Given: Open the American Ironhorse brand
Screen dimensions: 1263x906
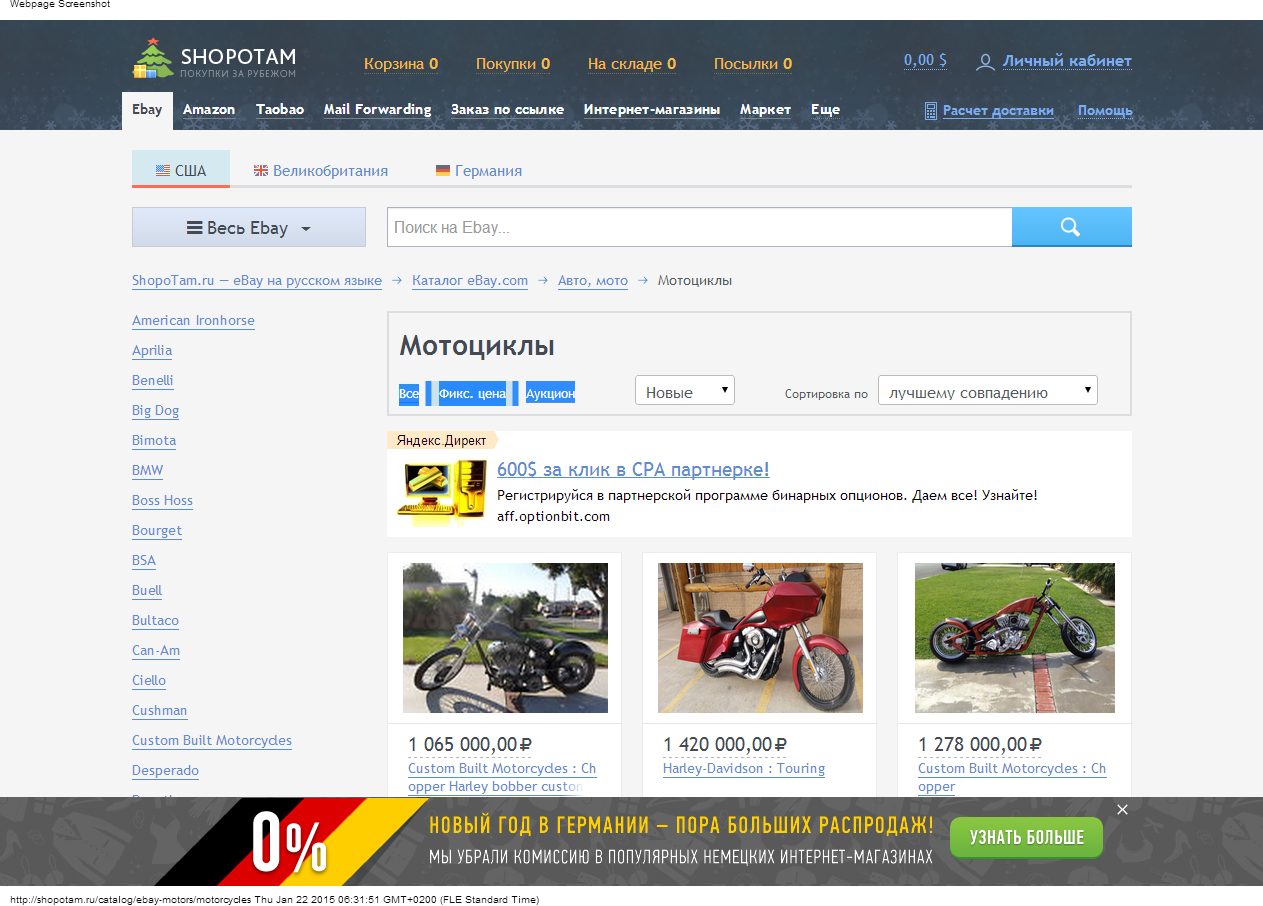Looking at the screenshot, I should pyautogui.click(x=193, y=321).
